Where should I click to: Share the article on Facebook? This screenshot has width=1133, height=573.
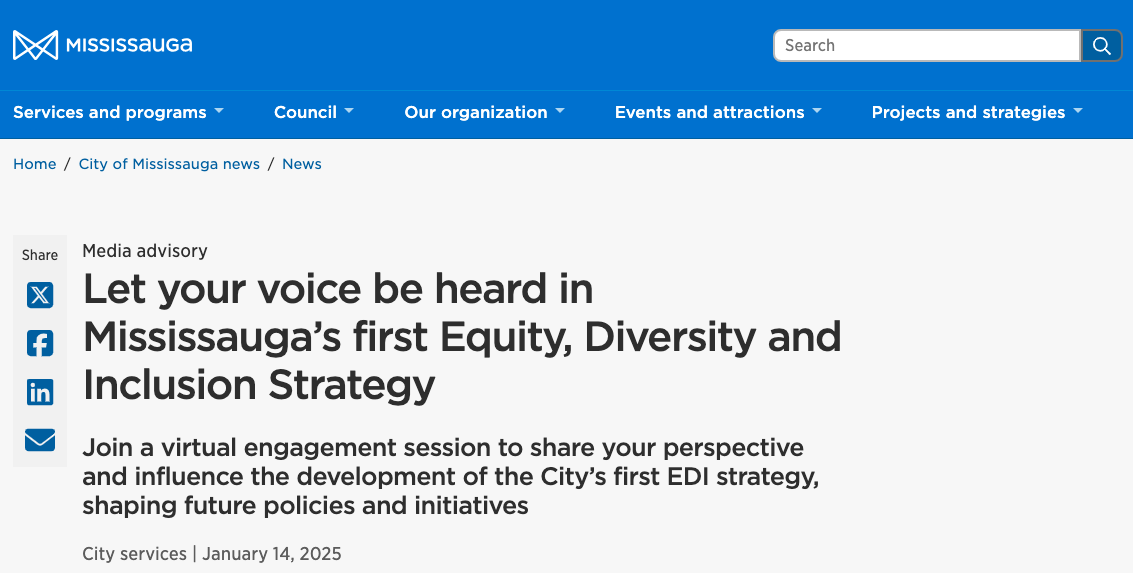click(x=40, y=343)
